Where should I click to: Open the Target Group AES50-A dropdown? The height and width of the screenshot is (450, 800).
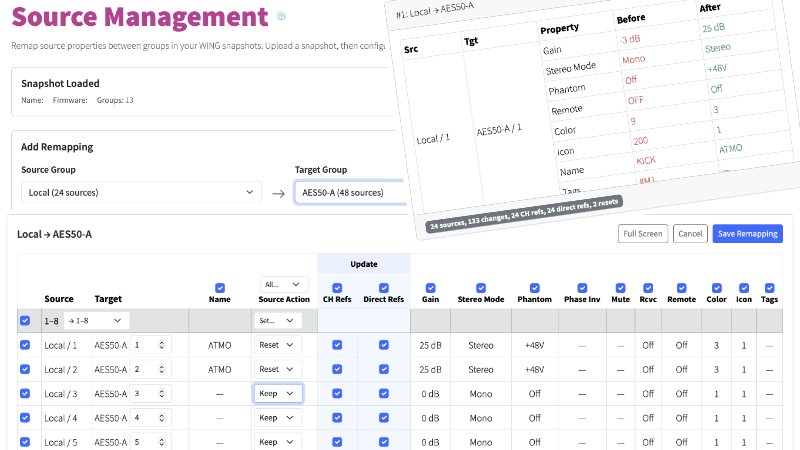tap(351, 192)
